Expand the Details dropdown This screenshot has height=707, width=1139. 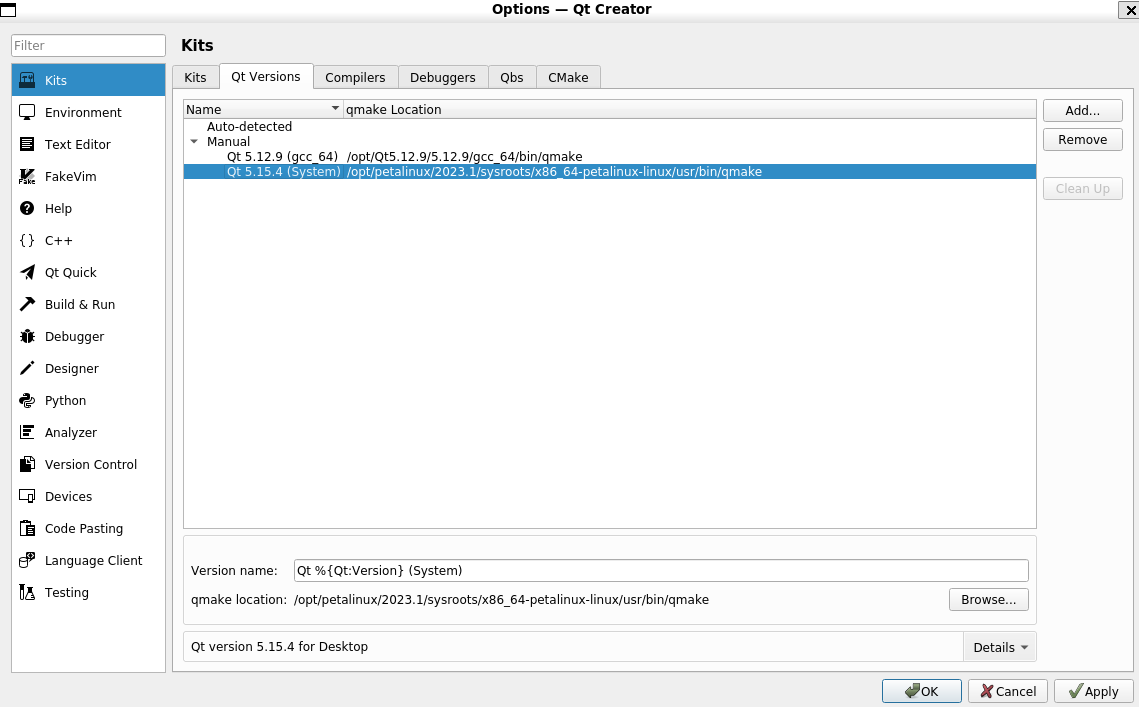1000,647
